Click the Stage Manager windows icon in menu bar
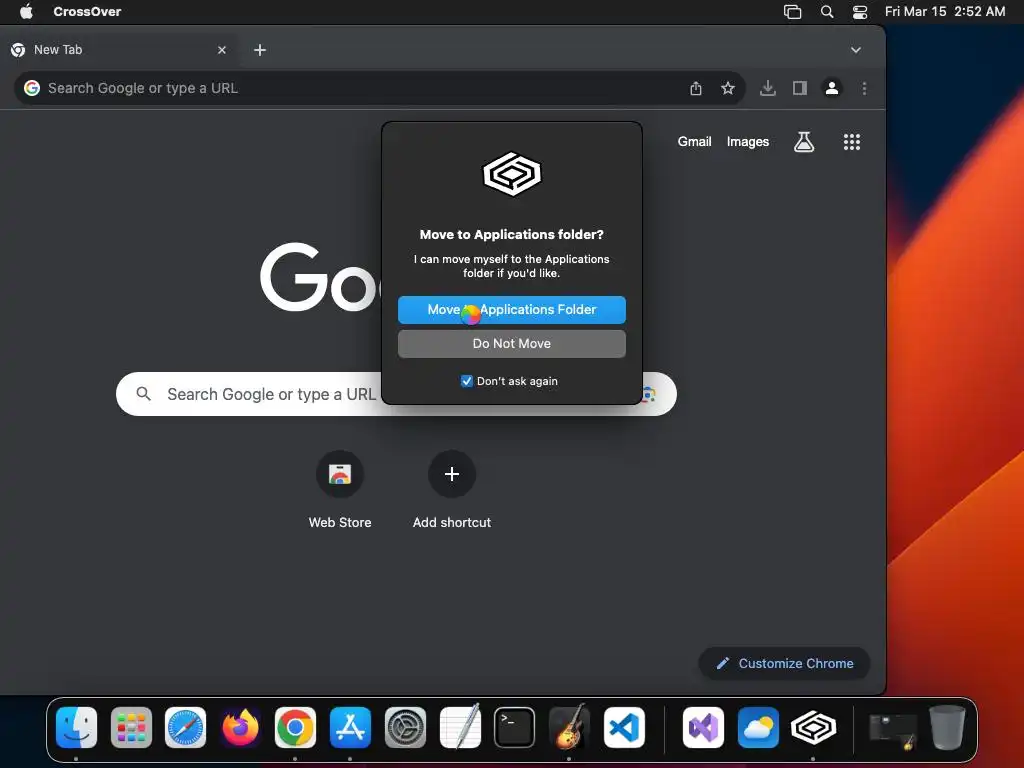 [792, 11]
